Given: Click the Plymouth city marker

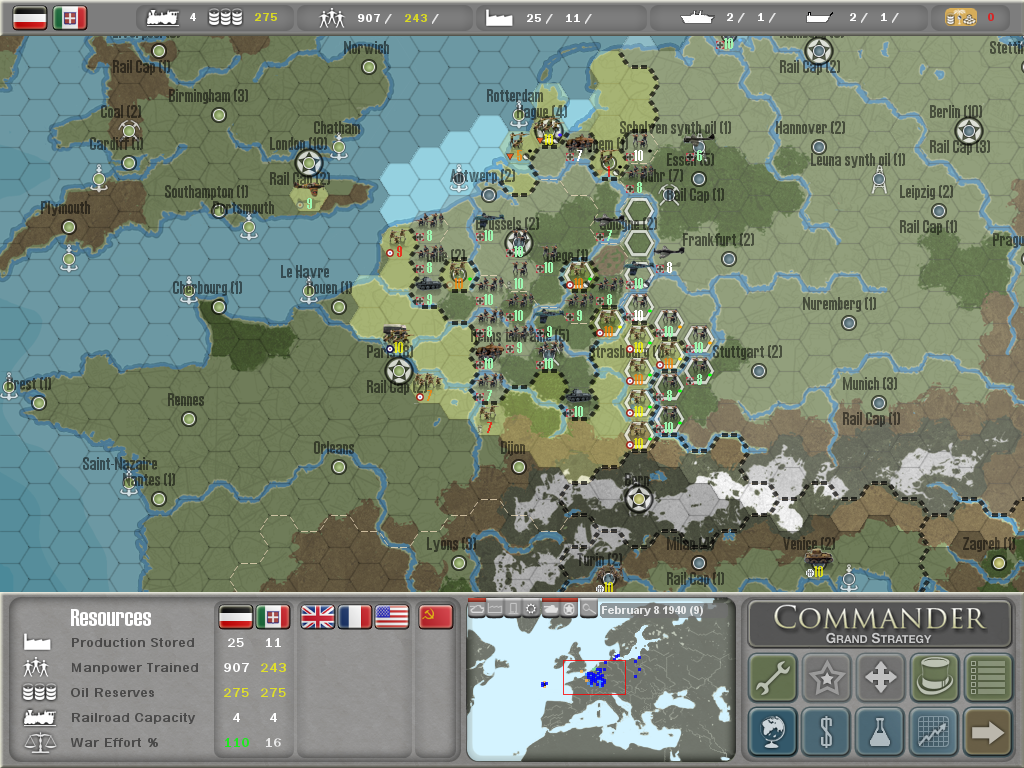Looking at the screenshot, I should coord(69,227).
